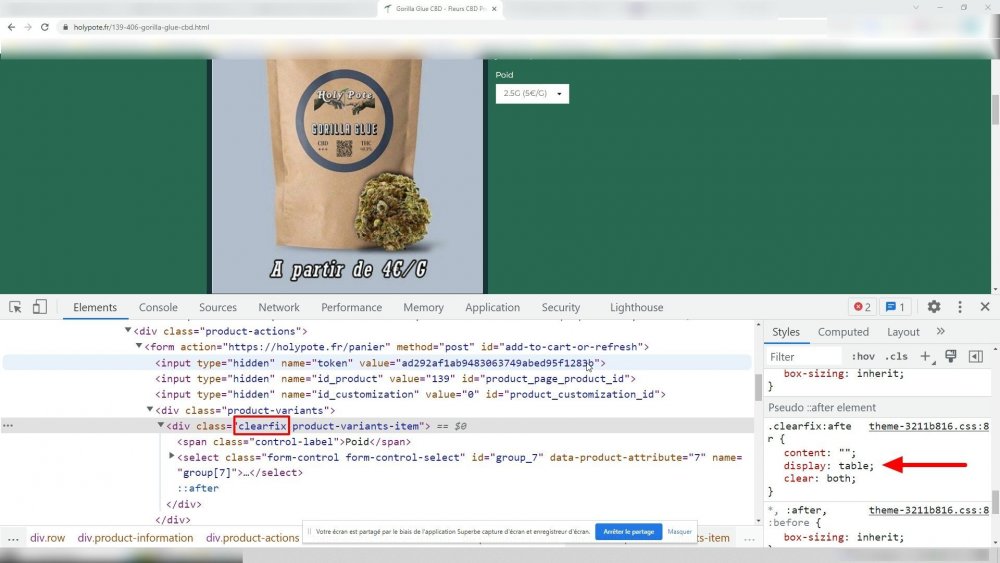Click the clear: both declaration
1000x563 pixels.
tap(820, 478)
